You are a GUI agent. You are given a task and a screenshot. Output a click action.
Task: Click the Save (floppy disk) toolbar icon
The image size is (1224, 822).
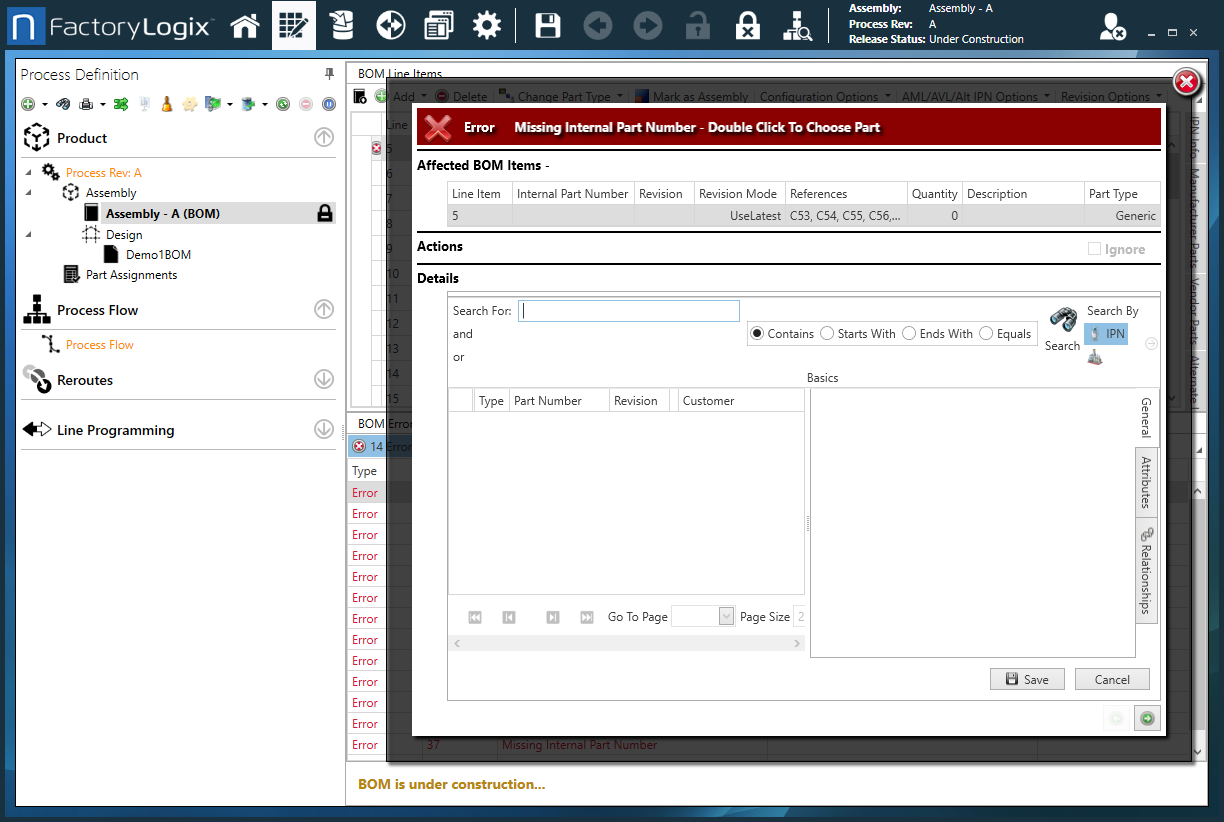point(547,25)
